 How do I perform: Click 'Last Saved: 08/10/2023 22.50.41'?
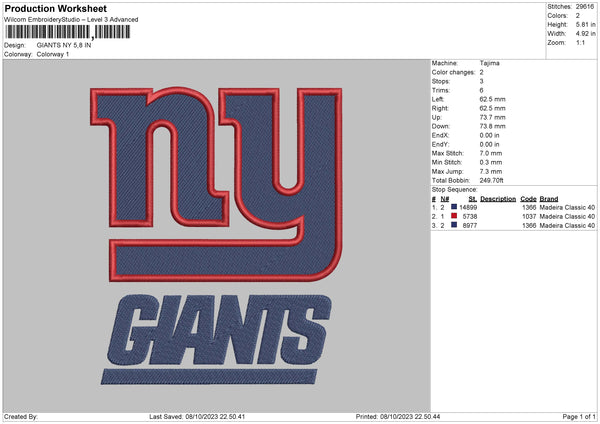point(197,417)
